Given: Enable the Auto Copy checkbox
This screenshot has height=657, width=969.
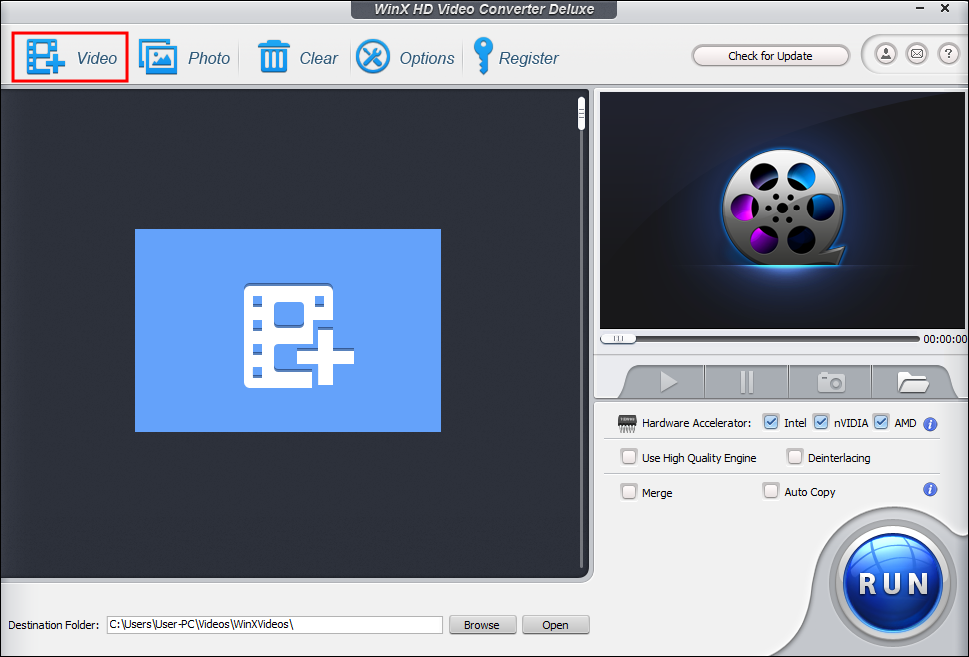Looking at the screenshot, I should pos(771,491).
